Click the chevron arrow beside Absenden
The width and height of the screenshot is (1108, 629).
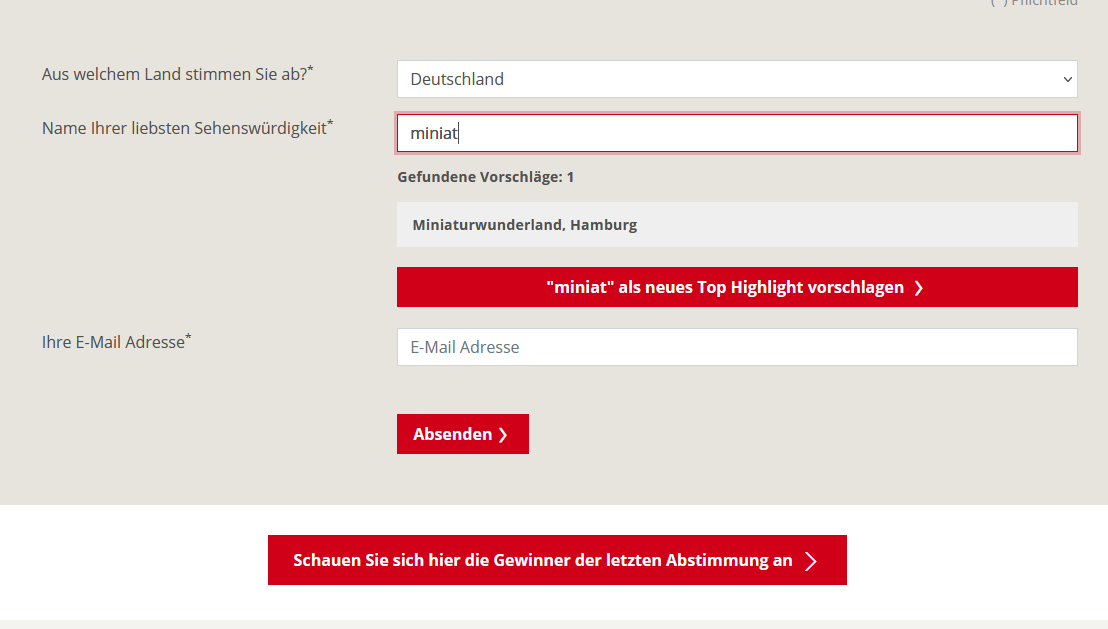(x=503, y=435)
